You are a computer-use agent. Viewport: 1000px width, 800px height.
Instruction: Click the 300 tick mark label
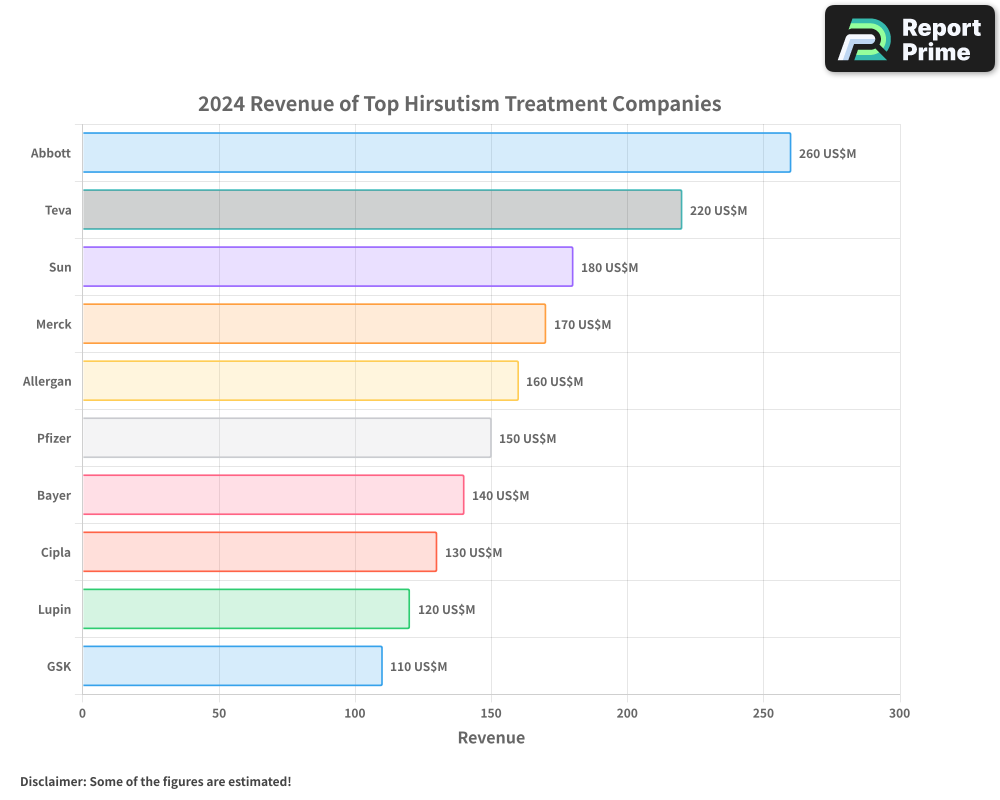coord(899,713)
